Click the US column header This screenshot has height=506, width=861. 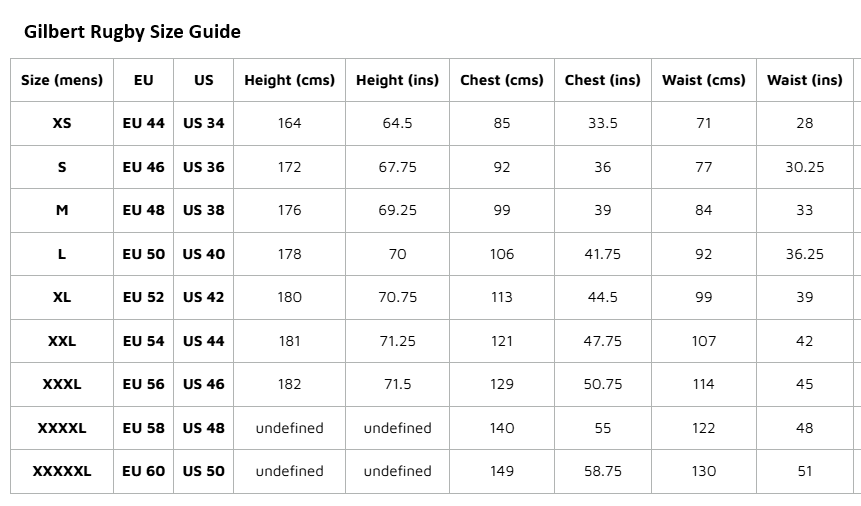click(203, 80)
